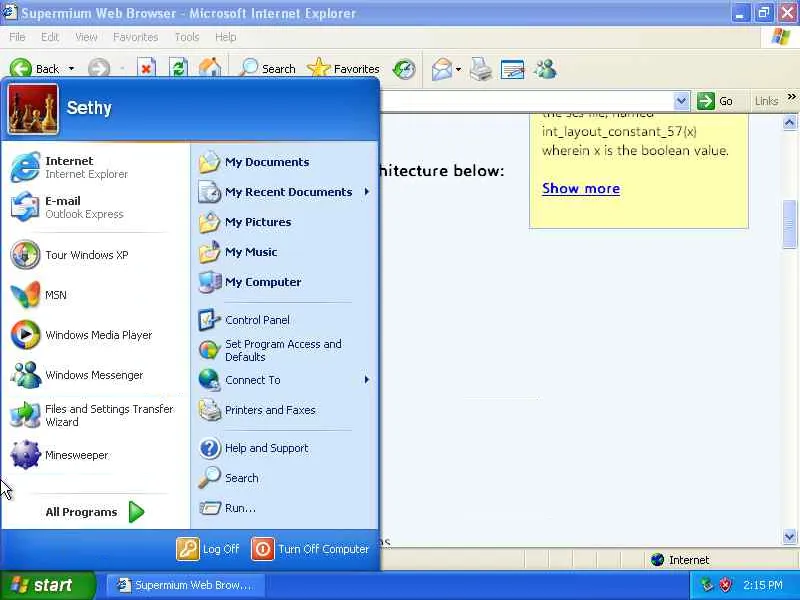Open Files and Settings Transfer Wizard
The height and width of the screenshot is (600, 800).
pyautogui.click(x=95, y=415)
